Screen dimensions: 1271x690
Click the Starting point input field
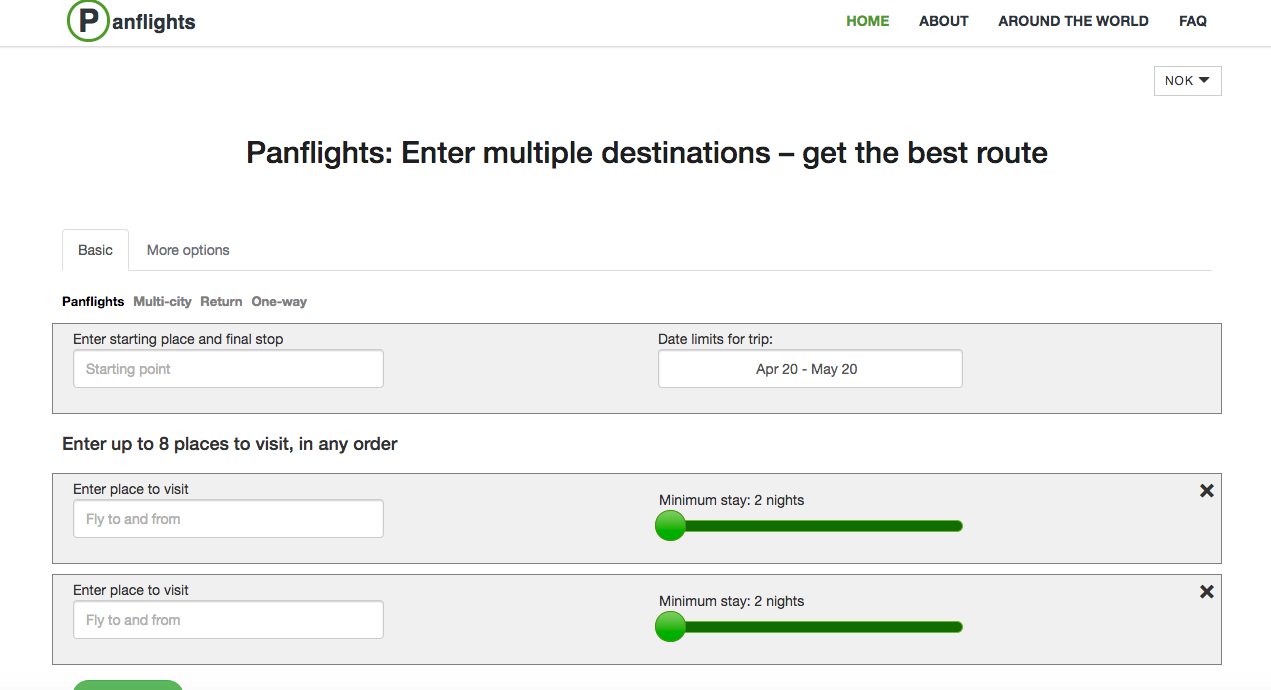pyautogui.click(x=228, y=369)
